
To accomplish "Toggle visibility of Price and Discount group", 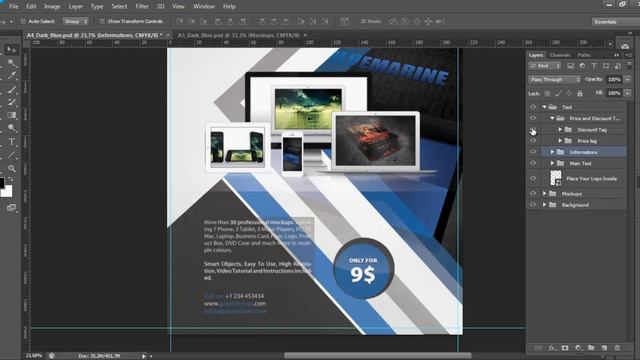I will coord(533,118).
